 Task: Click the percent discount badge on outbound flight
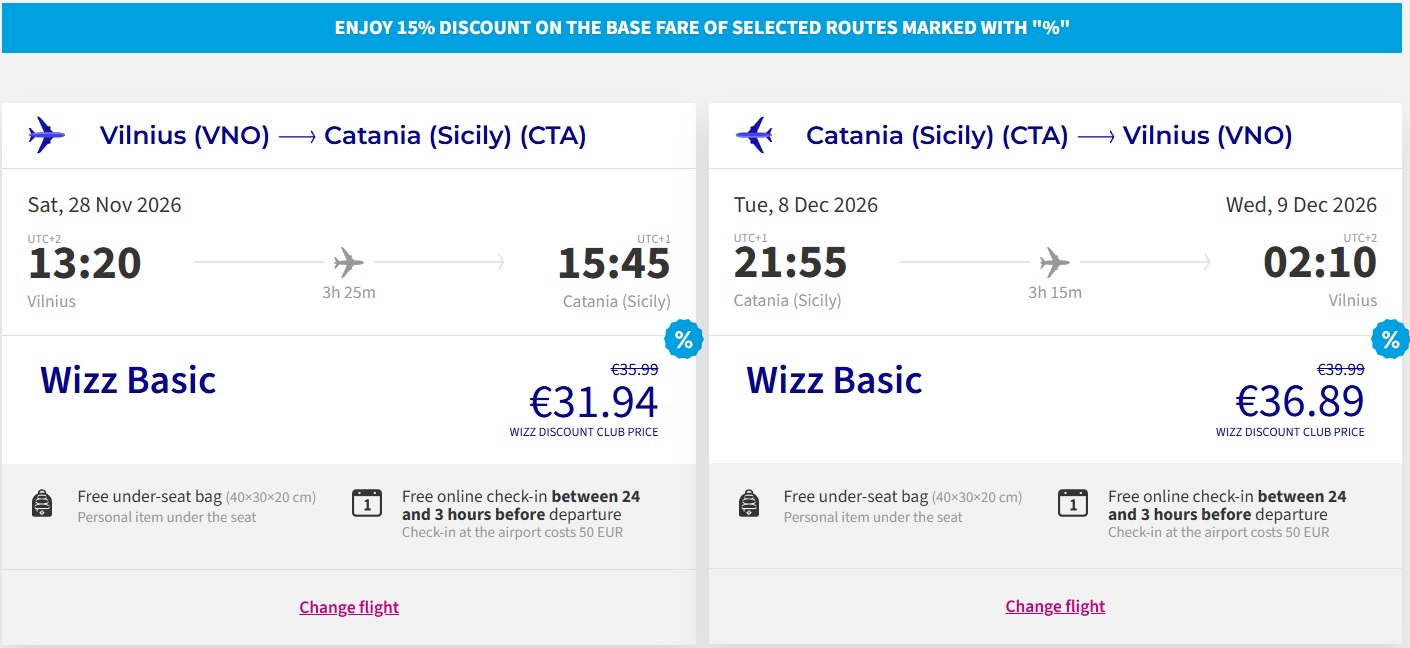click(683, 341)
